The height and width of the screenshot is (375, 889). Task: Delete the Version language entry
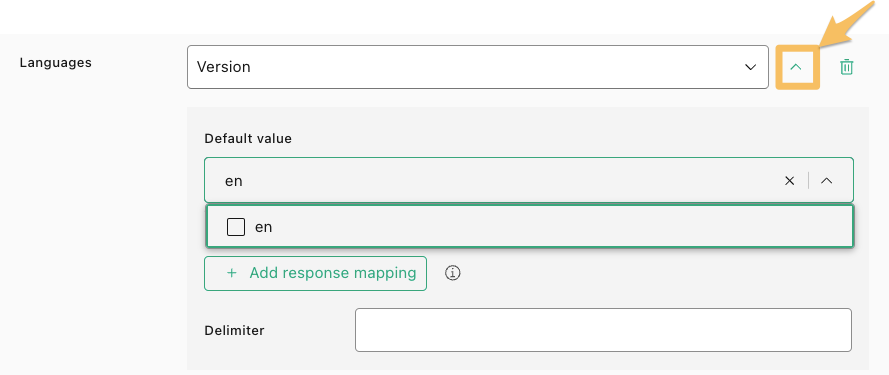click(x=846, y=67)
